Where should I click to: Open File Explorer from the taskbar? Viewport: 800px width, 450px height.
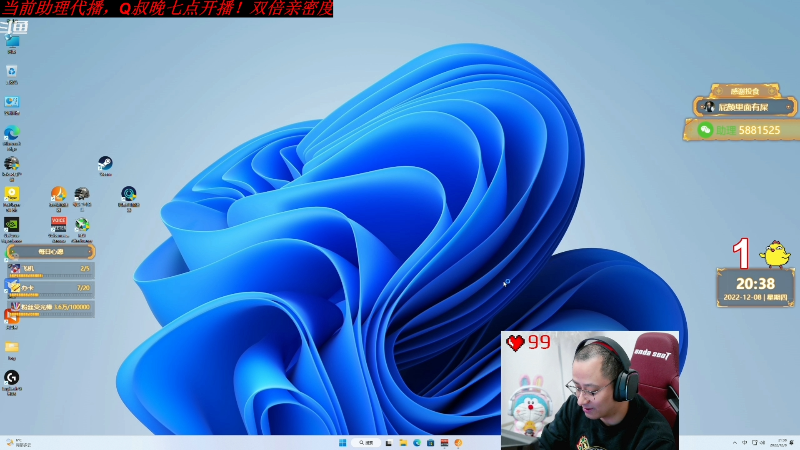click(403, 443)
